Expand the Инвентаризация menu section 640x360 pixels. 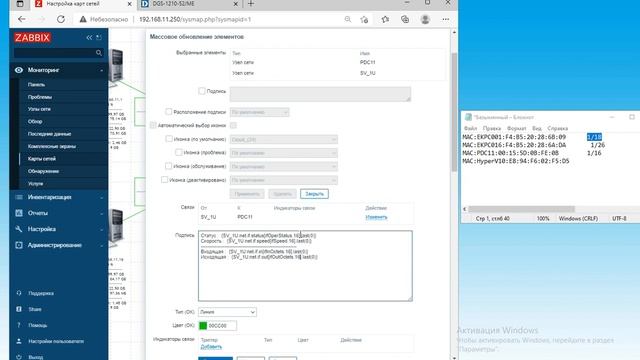coord(101,197)
